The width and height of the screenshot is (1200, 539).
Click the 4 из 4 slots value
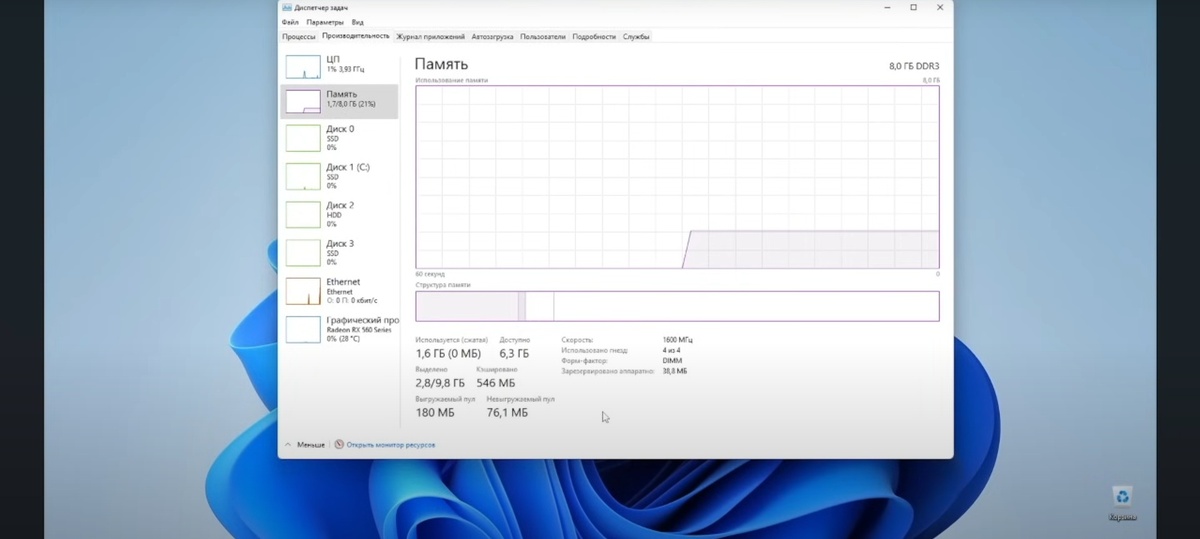tap(672, 350)
